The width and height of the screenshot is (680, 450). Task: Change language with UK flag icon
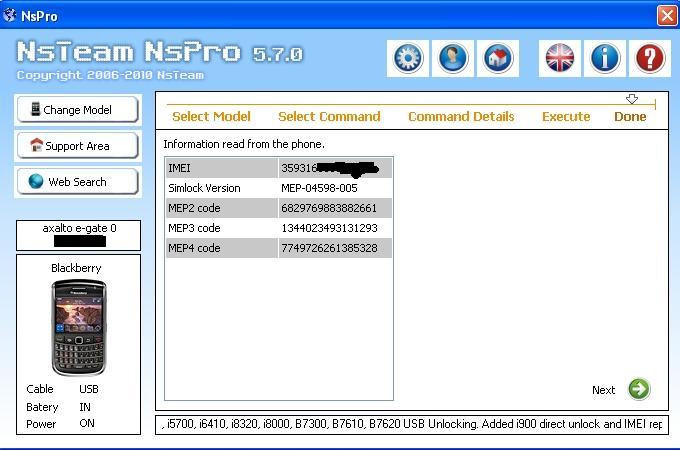click(559, 58)
